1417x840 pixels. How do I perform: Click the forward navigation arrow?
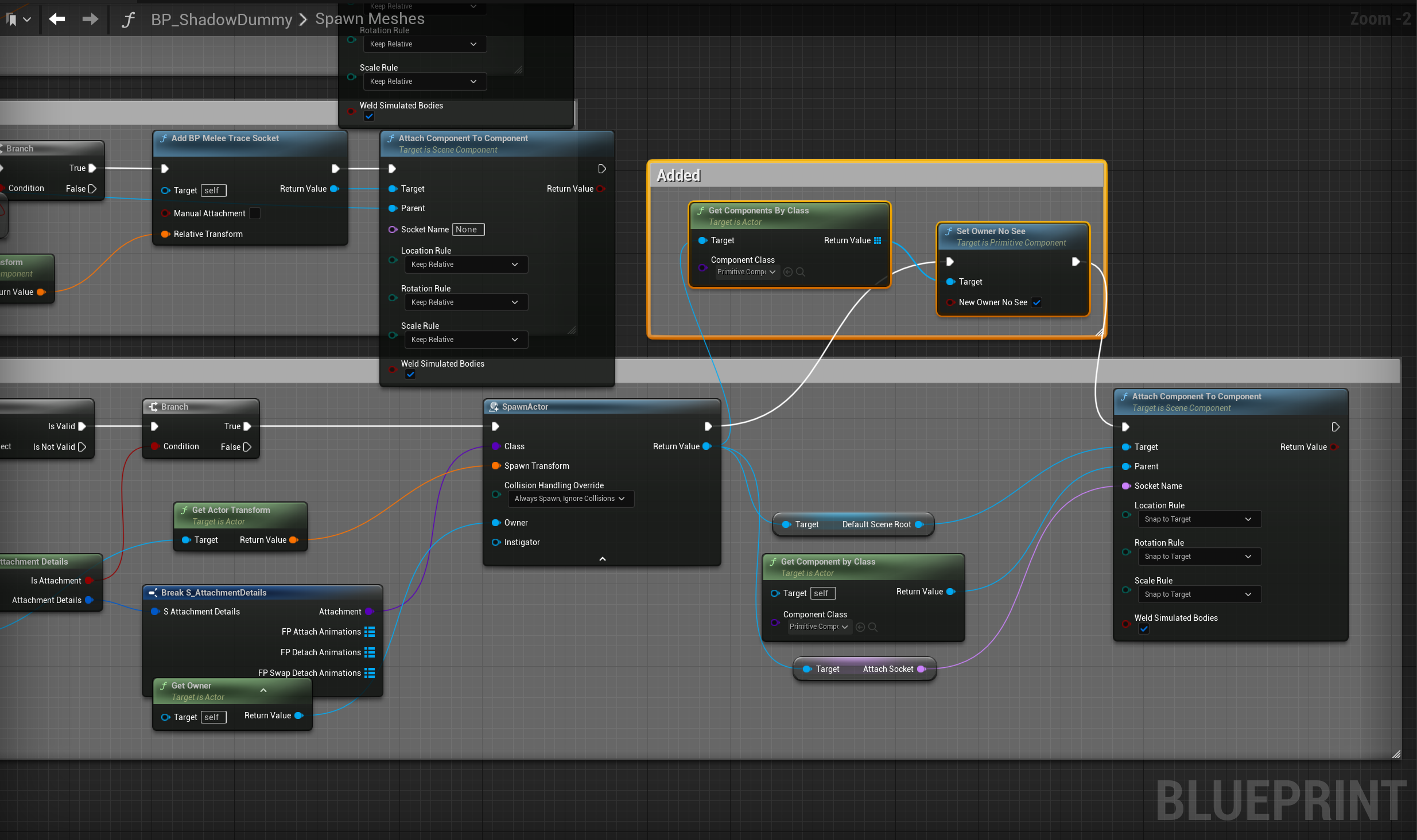click(x=90, y=19)
